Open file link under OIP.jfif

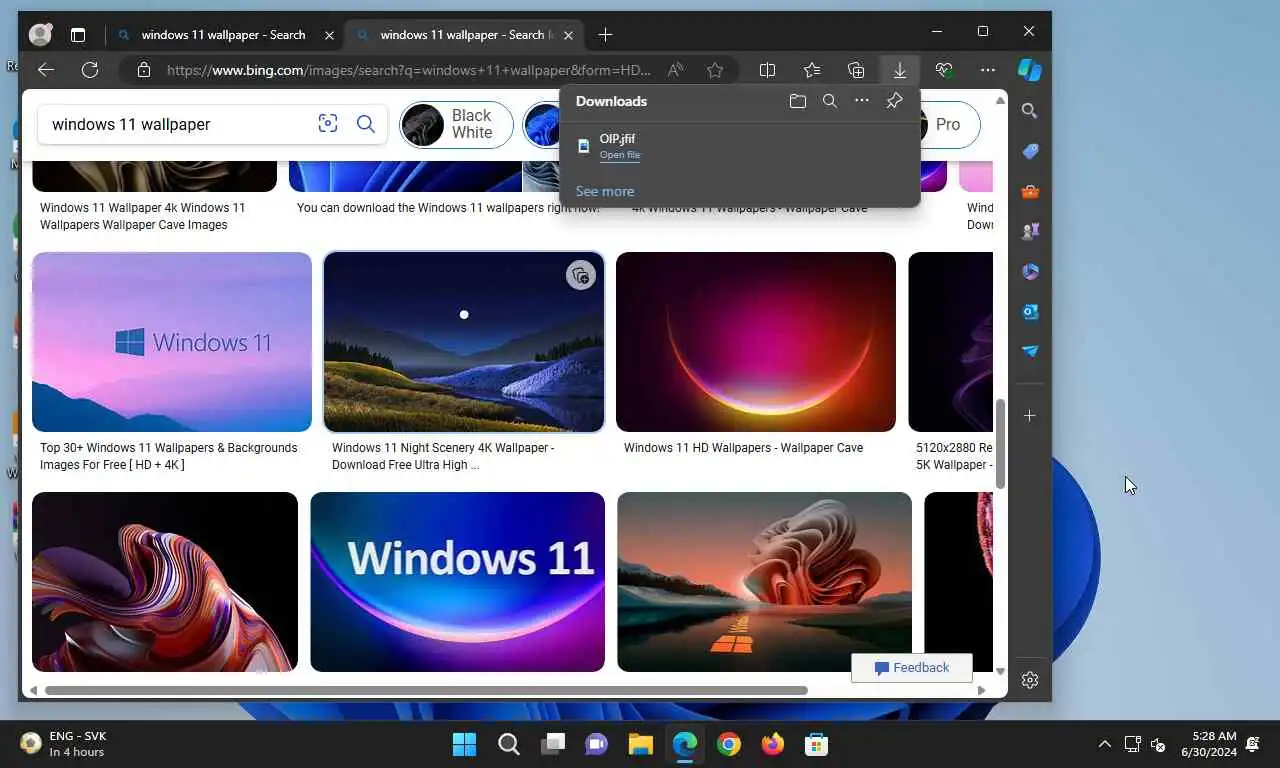coord(620,155)
